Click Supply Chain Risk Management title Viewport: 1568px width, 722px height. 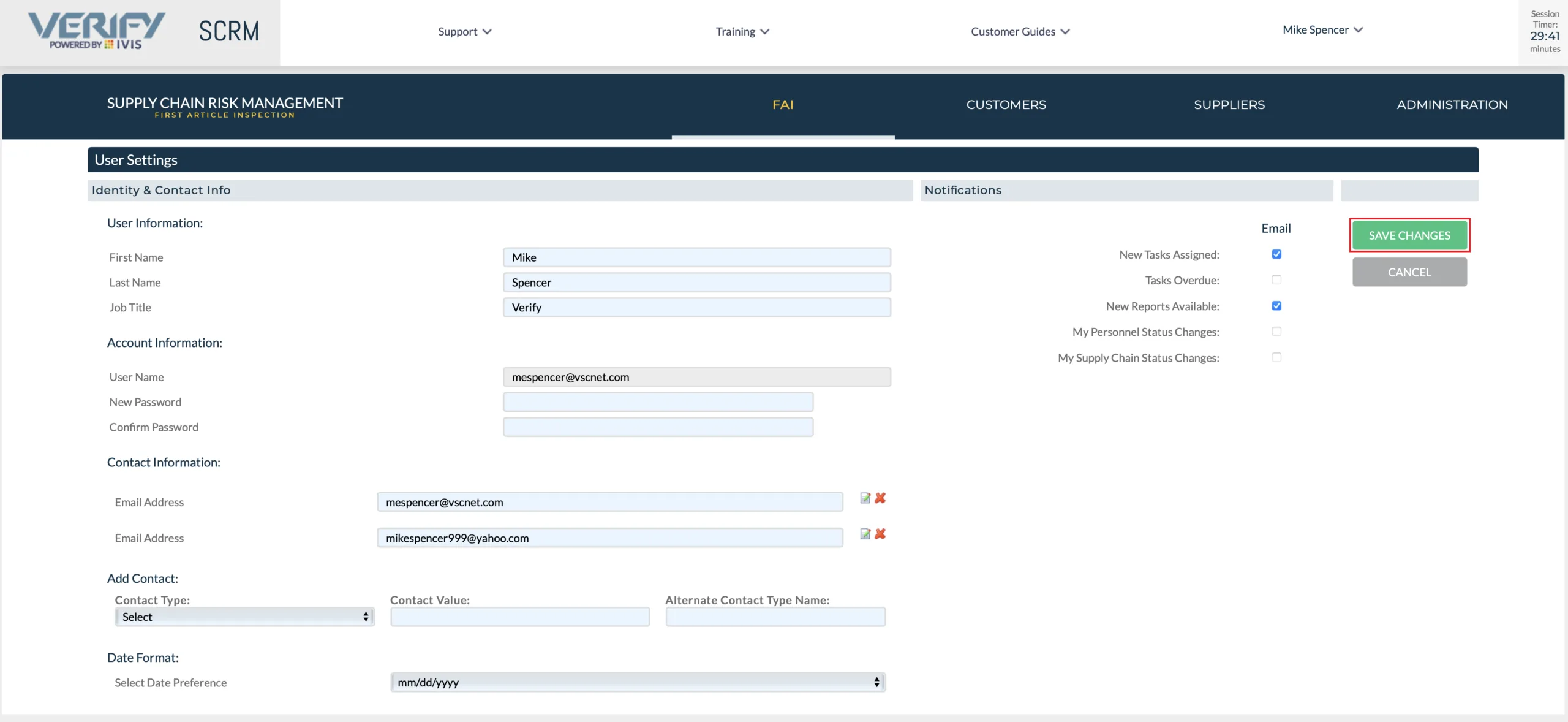225,103
